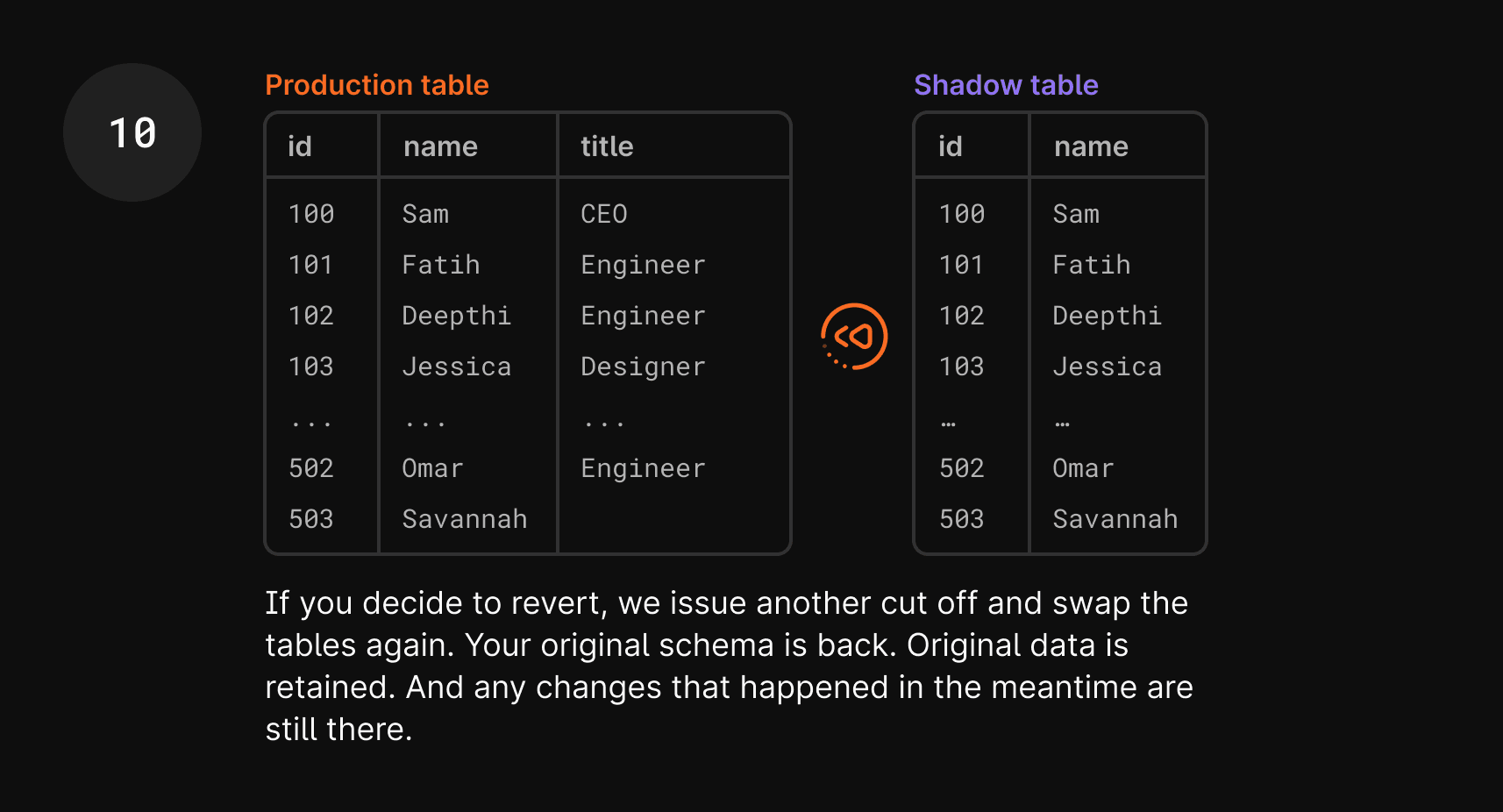The image size is (1503, 812).
Task: Select the Production table heading
Action: pos(377,85)
